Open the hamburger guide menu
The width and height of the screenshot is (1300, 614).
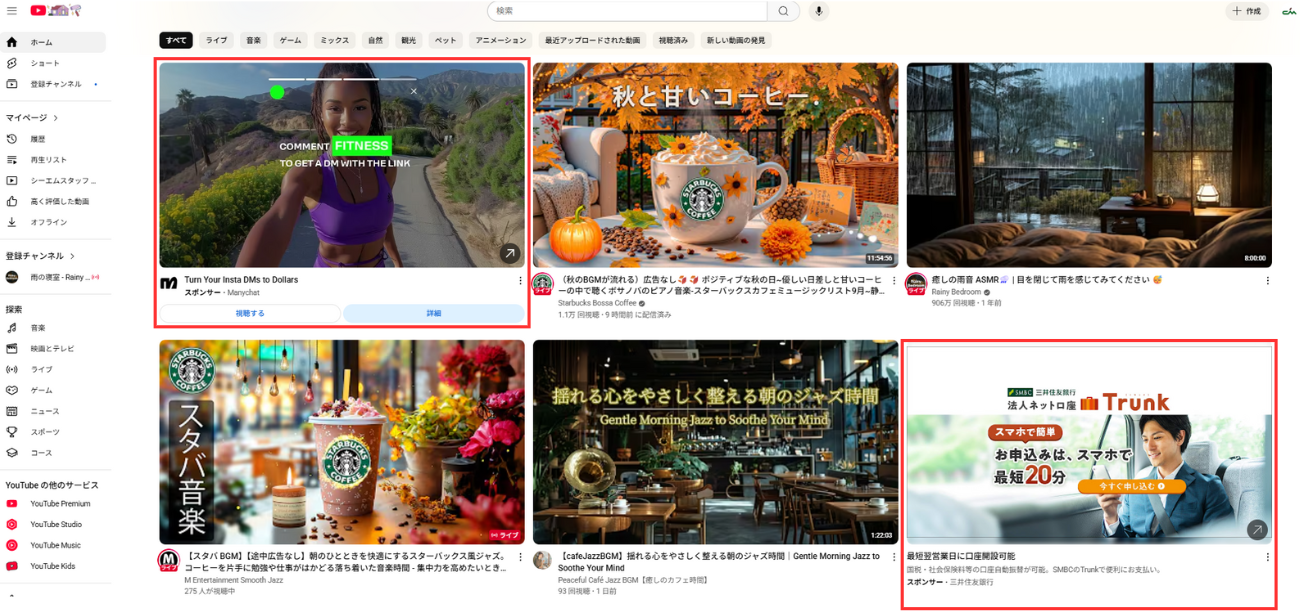point(12,11)
